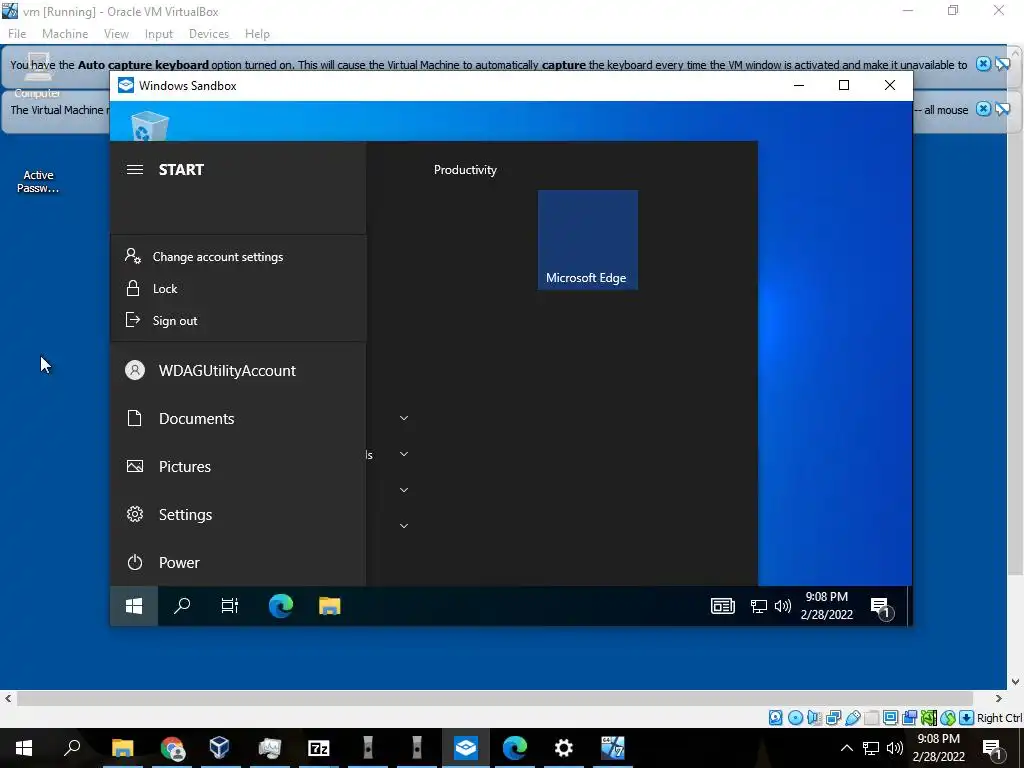Expand the chevron beside the Pictures row
This screenshot has height=768, width=1024.
(404, 454)
